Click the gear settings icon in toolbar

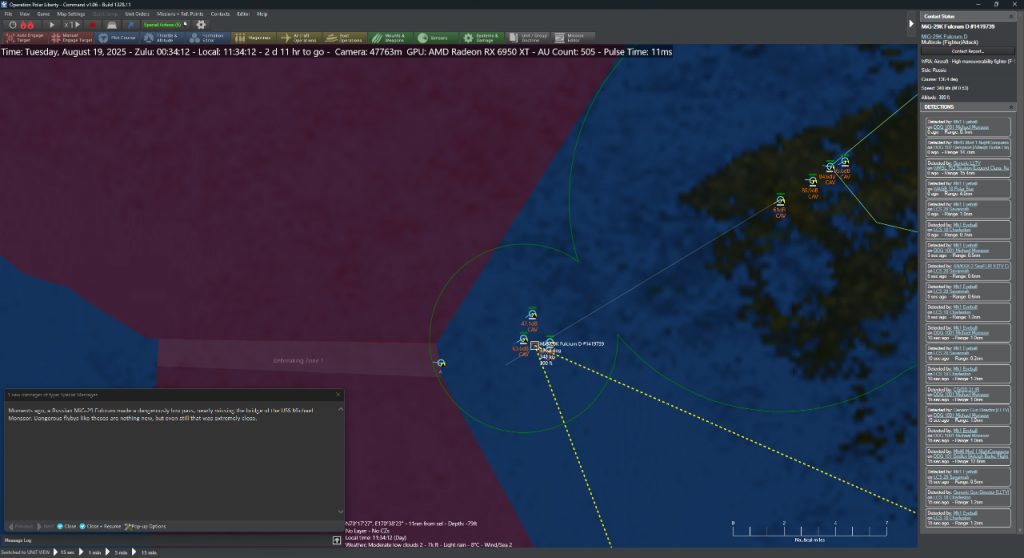[200, 24]
